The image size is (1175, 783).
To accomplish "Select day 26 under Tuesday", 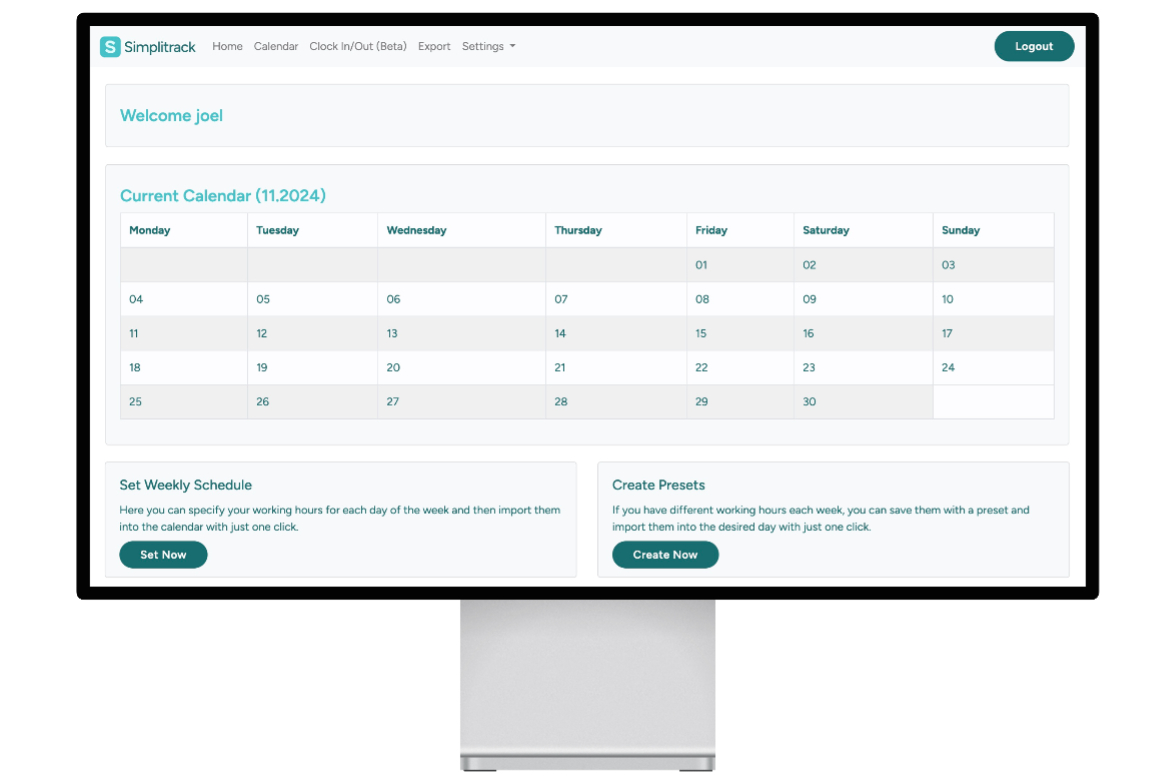I will [263, 402].
